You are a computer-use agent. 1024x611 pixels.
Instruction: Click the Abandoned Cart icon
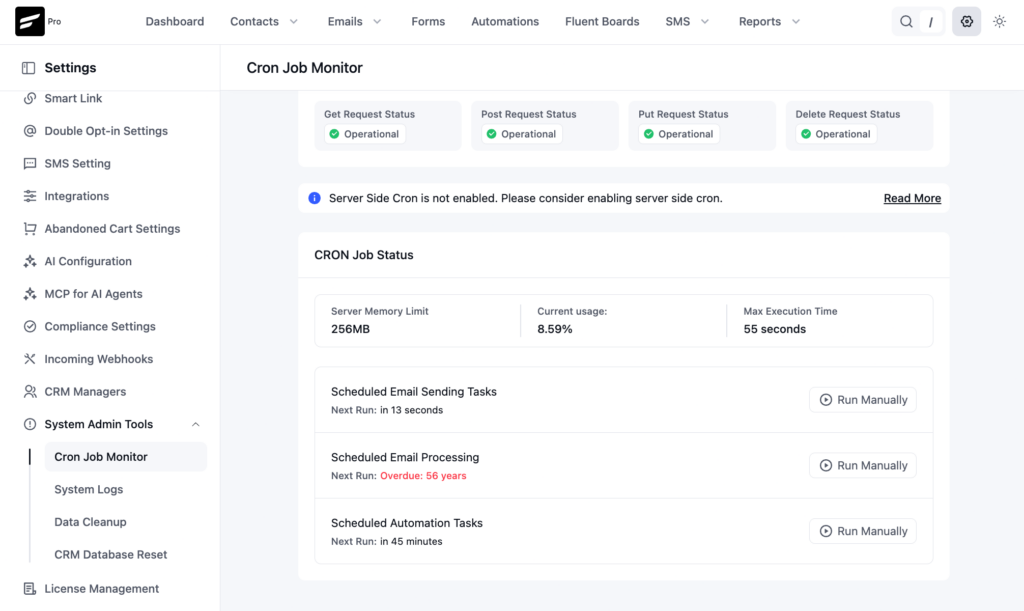pyautogui.click(x=29, y=229)
